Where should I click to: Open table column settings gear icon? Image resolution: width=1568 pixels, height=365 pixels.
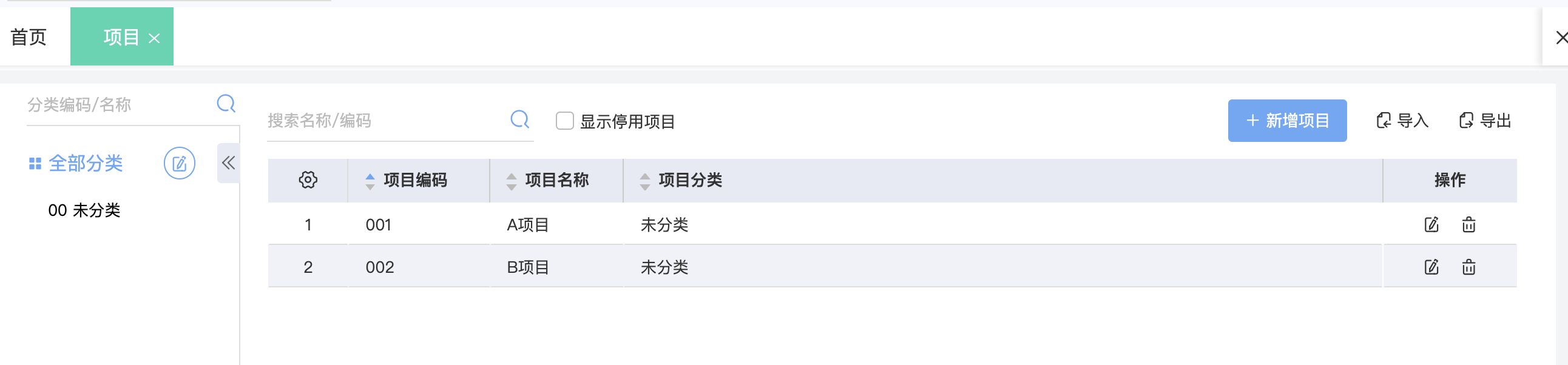tap(308, 180)
